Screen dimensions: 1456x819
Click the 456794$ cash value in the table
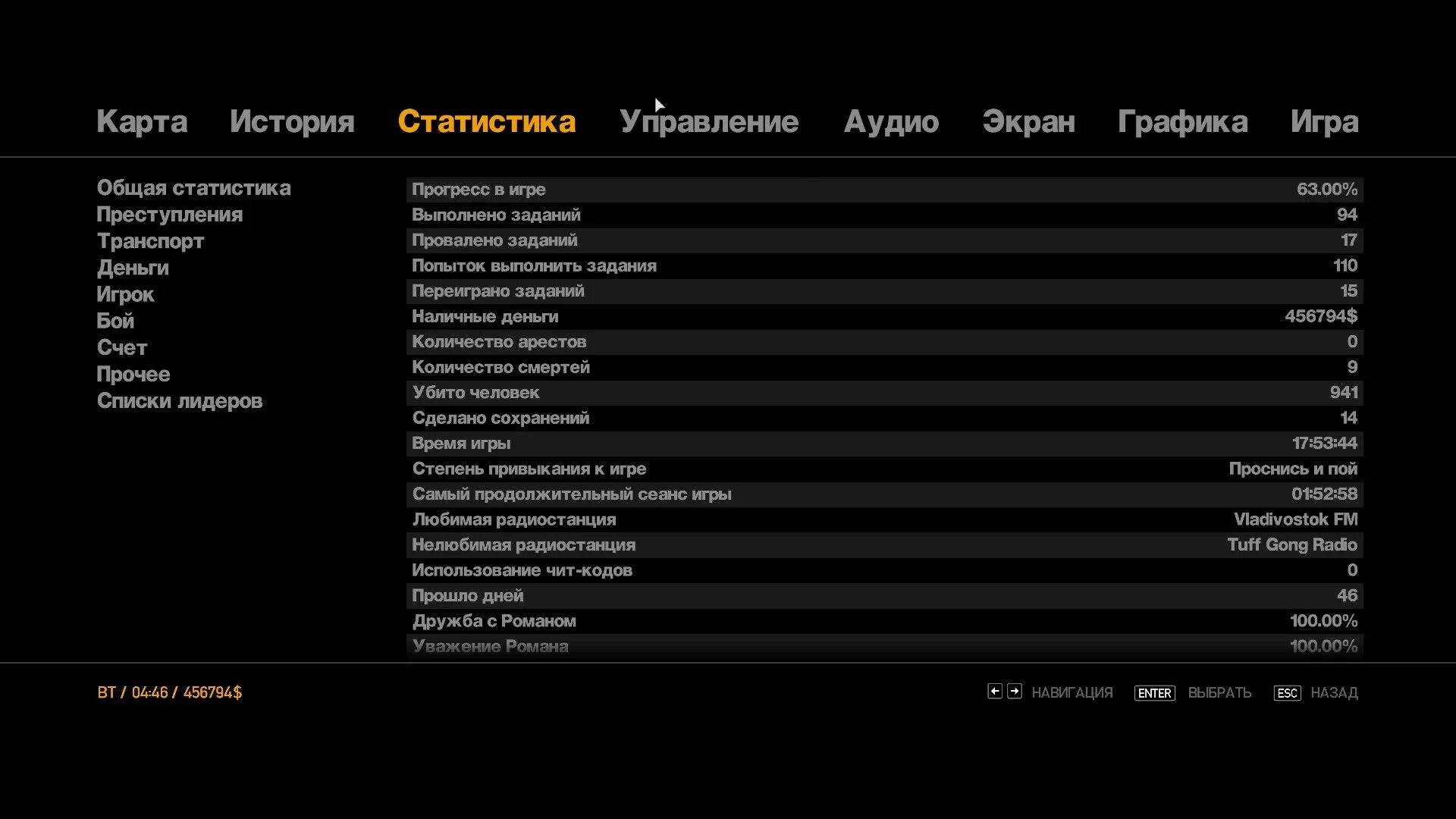1321,316
